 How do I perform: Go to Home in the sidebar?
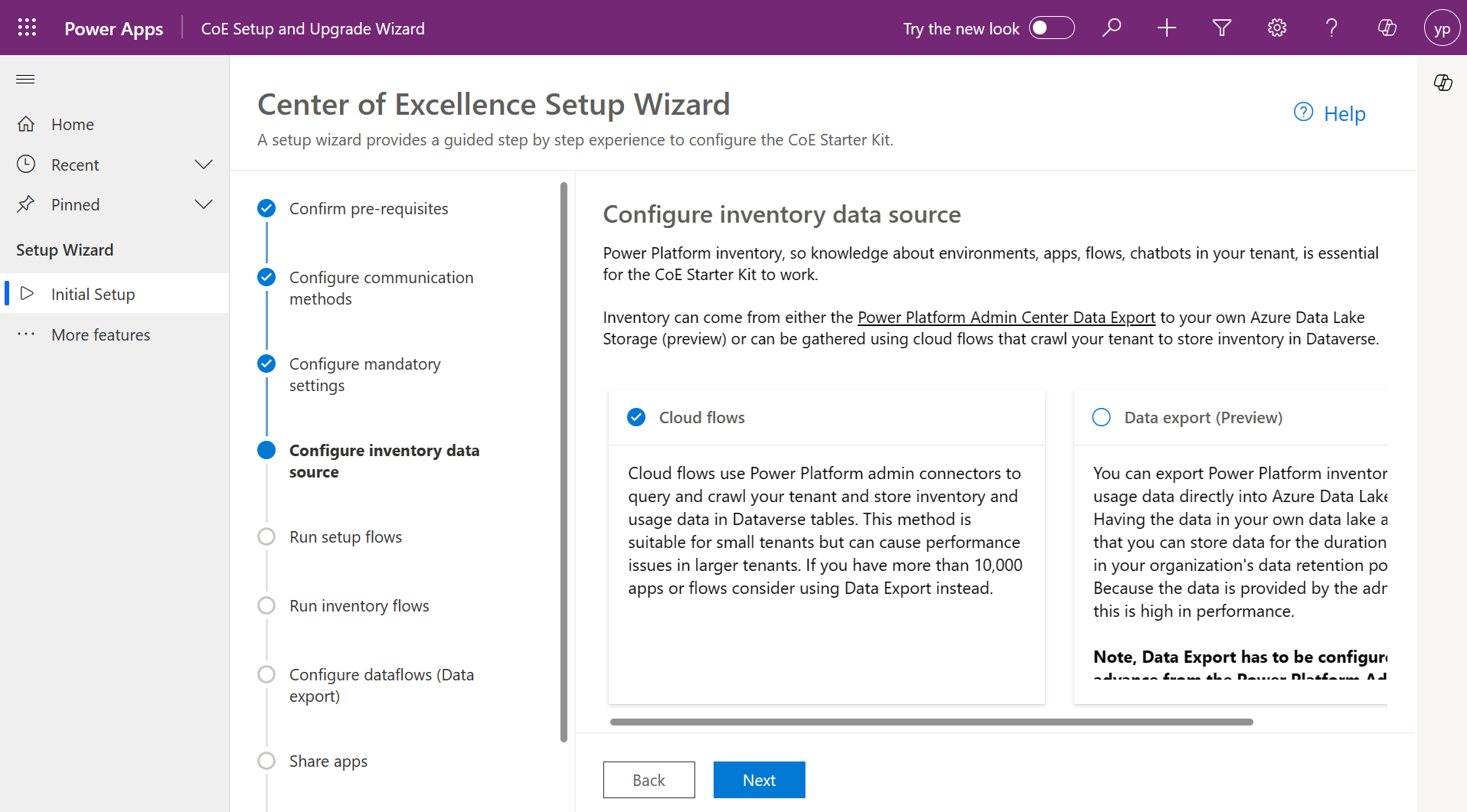(x=72, y=124)
